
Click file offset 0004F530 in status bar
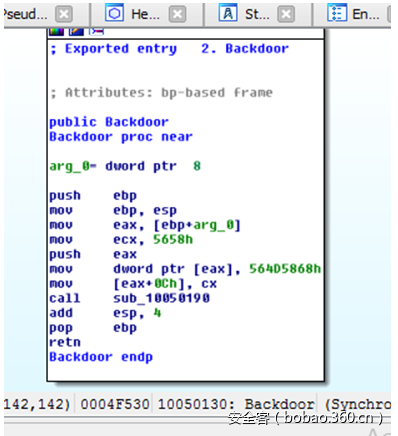(115, 404)
